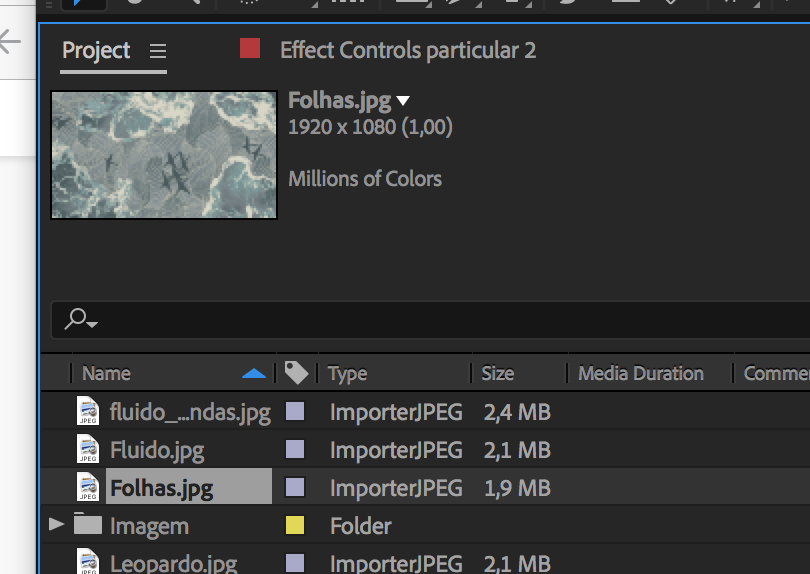The width and height of the screenshot is (810, 574).
Task: Click the JPEG file icon for Fluido.jpg
Action: tap(89, 450)
